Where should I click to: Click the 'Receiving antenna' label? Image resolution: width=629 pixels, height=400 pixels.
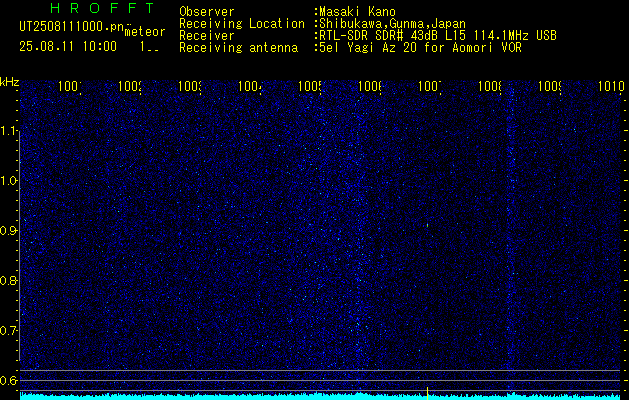point(238,48)
